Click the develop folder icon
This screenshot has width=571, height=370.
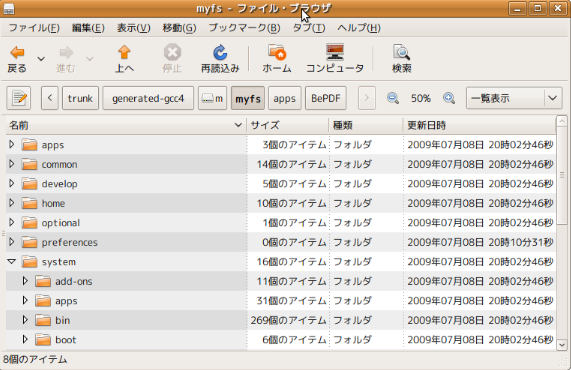(29, 184)
